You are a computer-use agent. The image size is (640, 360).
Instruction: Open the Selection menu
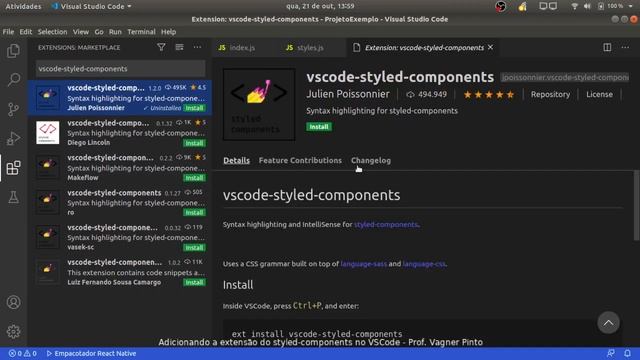(52, 32)
